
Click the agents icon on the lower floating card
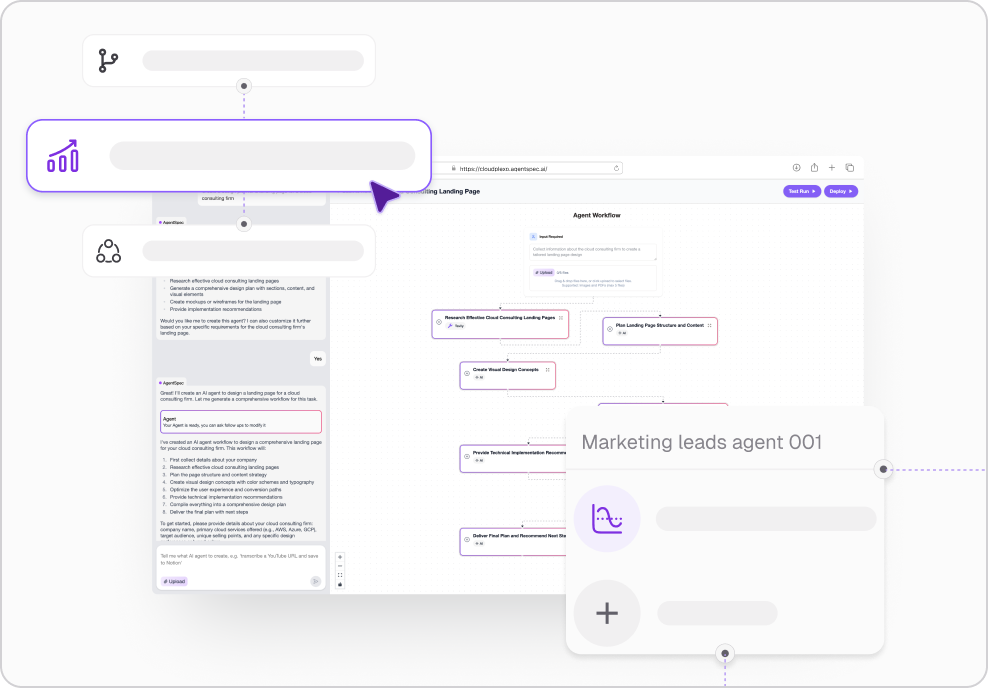click(110, 251)
